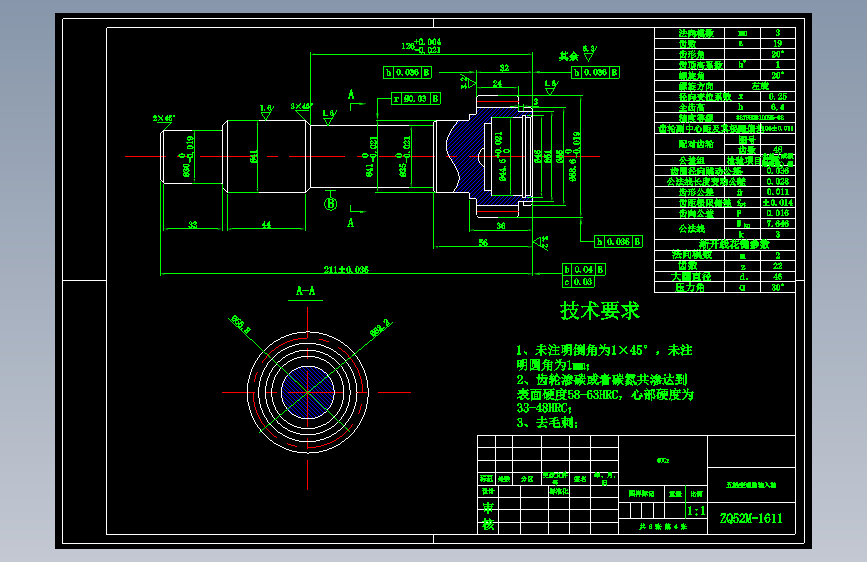Click the 6.4 full tooth height value
The image size is (867, 562).
click(x=777, y=107)
